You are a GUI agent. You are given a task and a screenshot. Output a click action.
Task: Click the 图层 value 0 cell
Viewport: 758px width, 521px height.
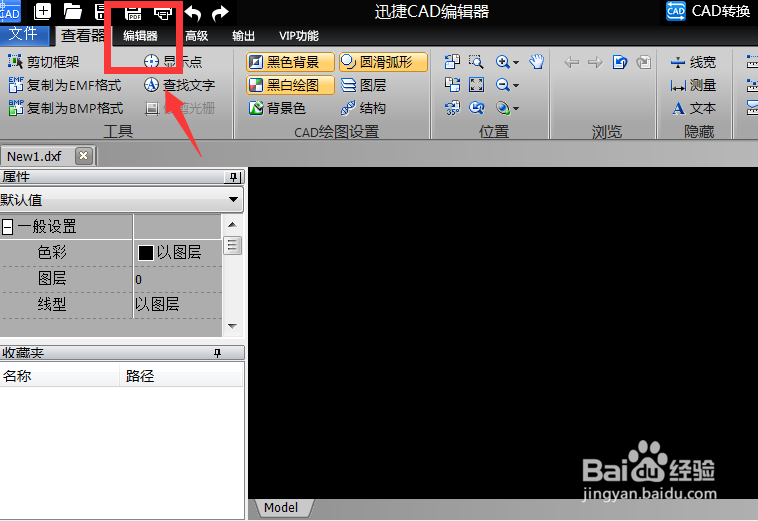(x=177, y=279)
